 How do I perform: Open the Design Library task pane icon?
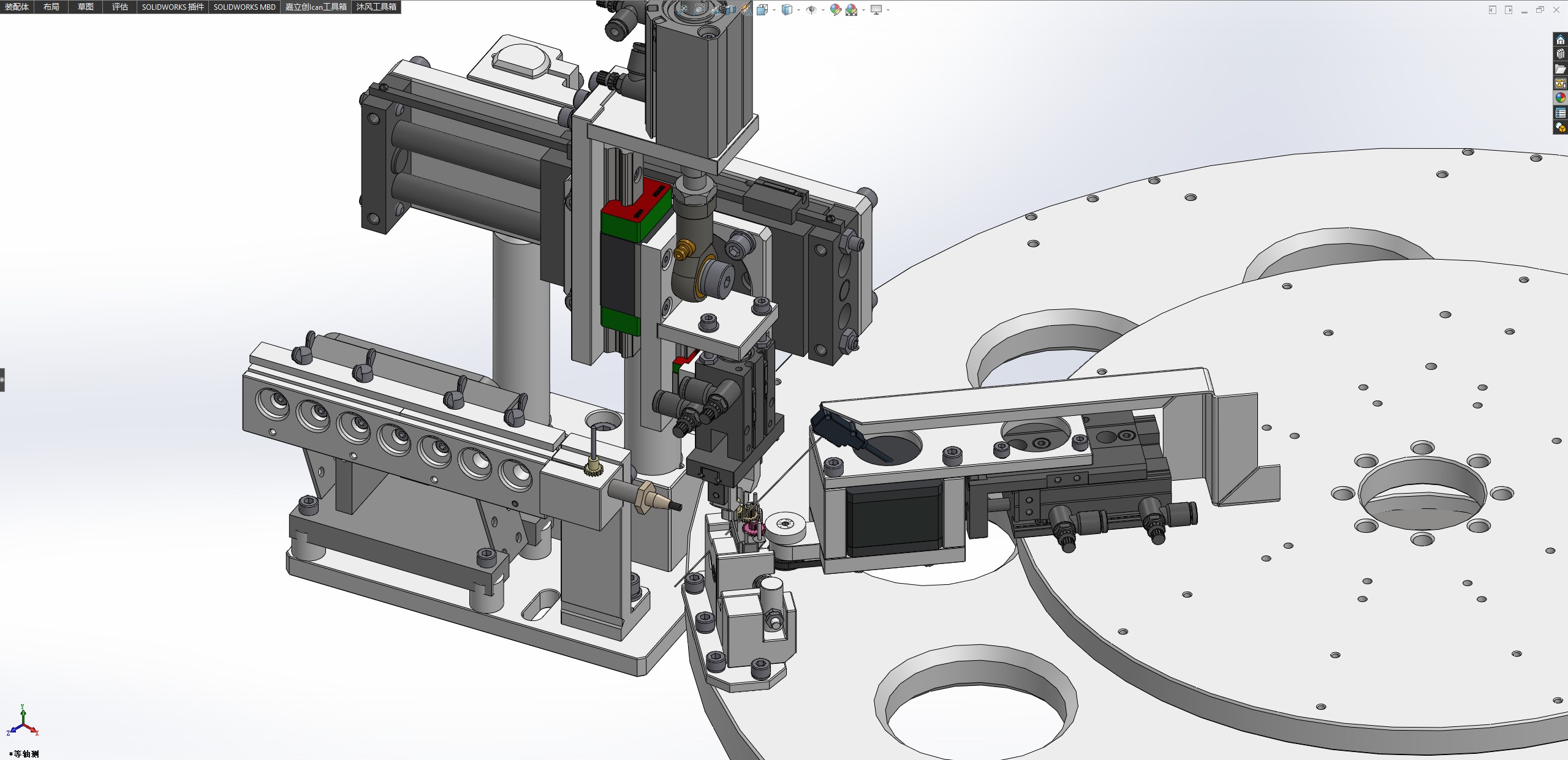pyautogui.click(x=1560, y=55)
